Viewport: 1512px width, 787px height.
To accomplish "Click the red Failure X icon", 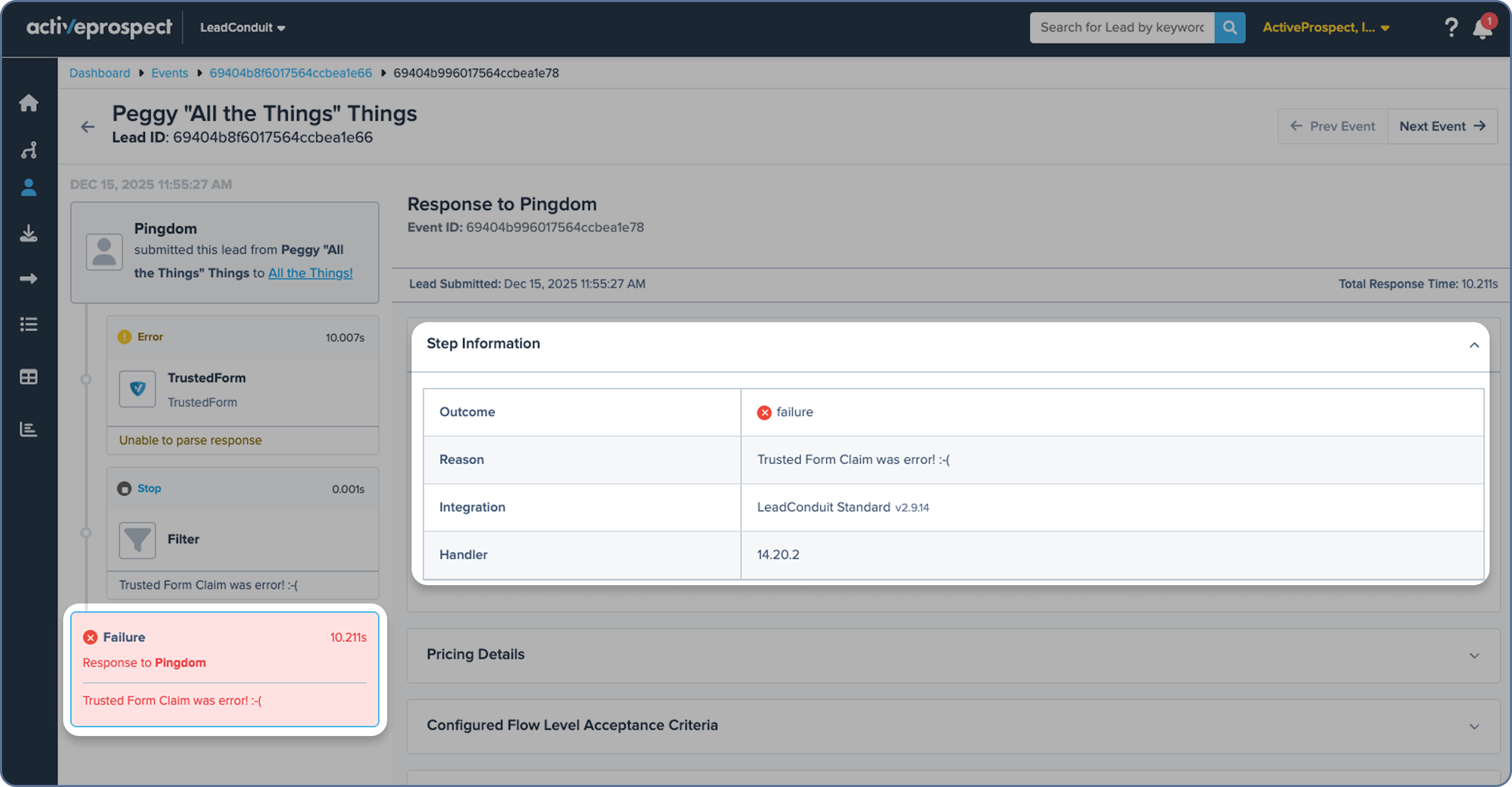I will [90, 637].
